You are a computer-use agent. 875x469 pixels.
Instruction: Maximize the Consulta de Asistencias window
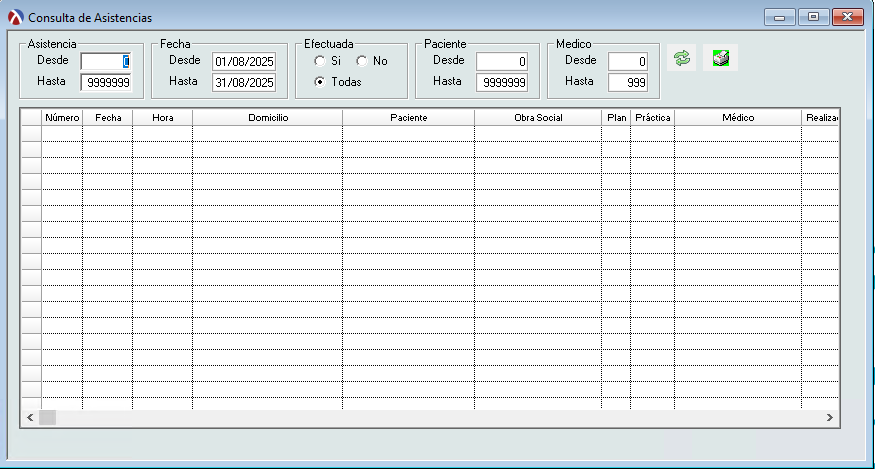[x=813, y=17]
